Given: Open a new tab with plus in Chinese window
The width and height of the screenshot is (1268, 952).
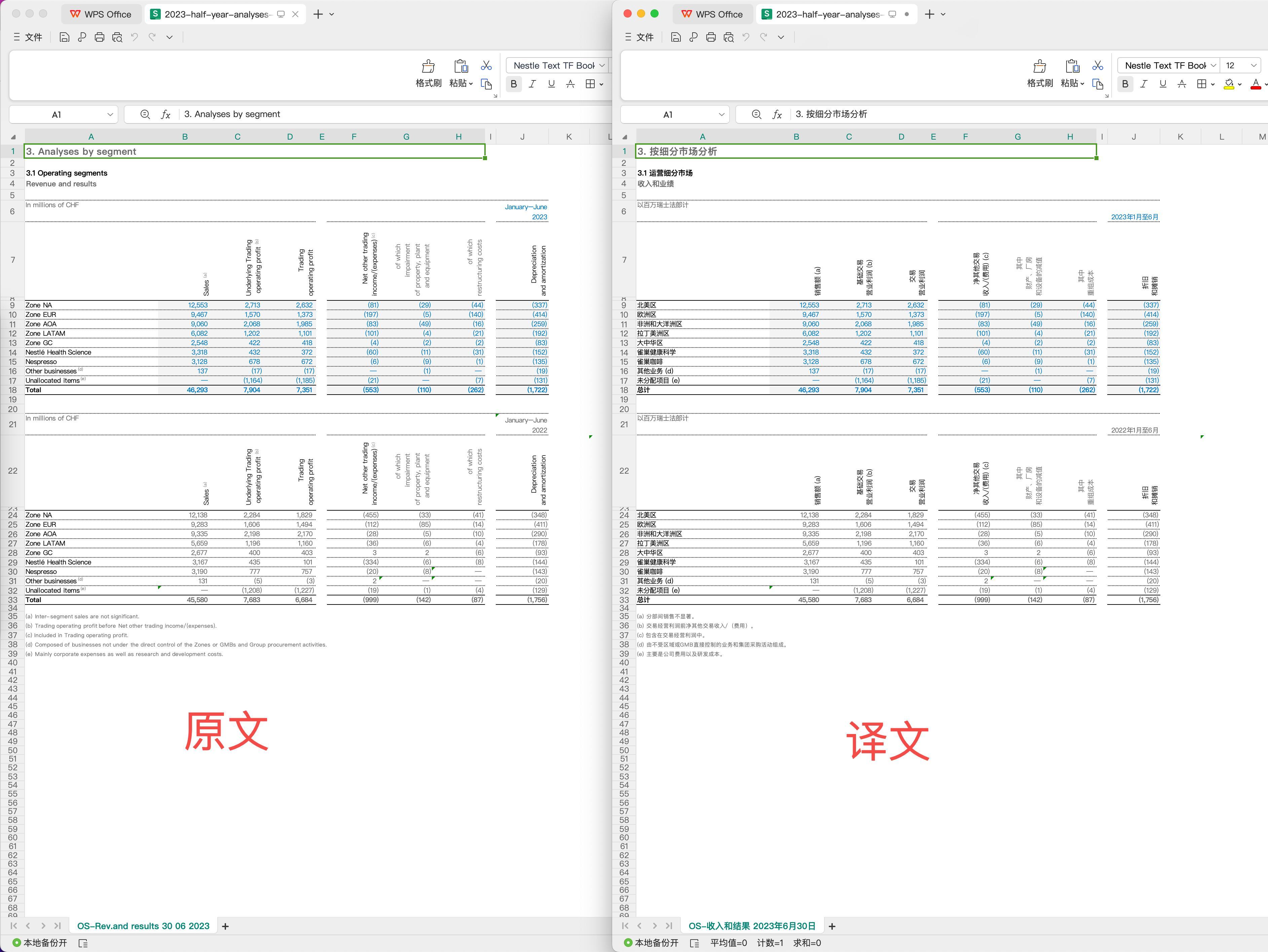Looking at the screenshot, I should click(930, 14).
